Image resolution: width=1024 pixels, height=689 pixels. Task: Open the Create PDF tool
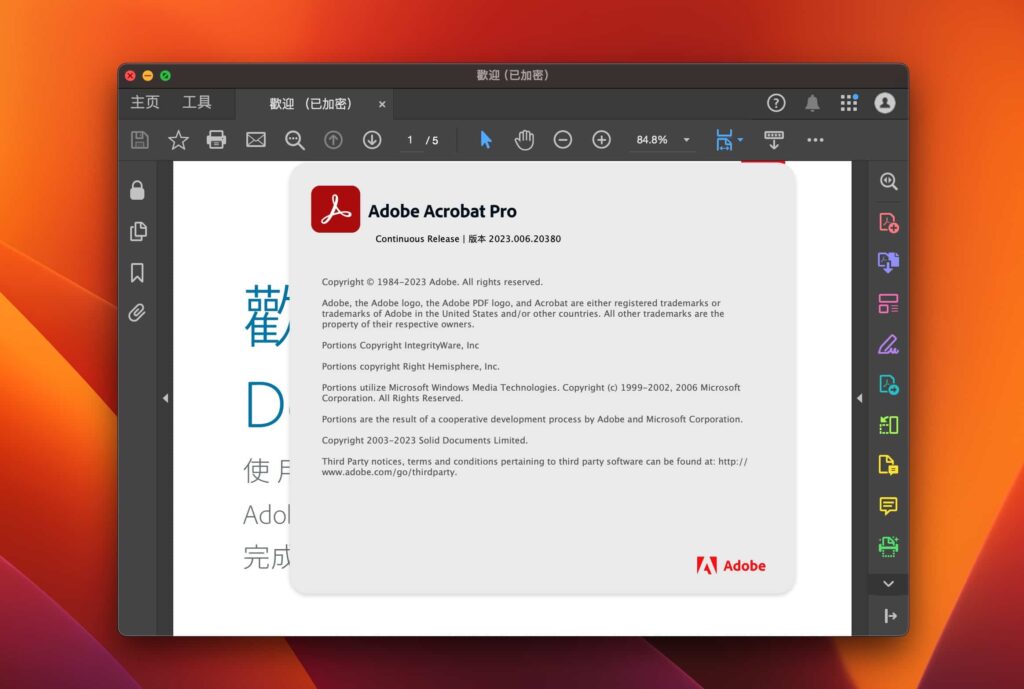pyautogui.click(x=888, y=222)
